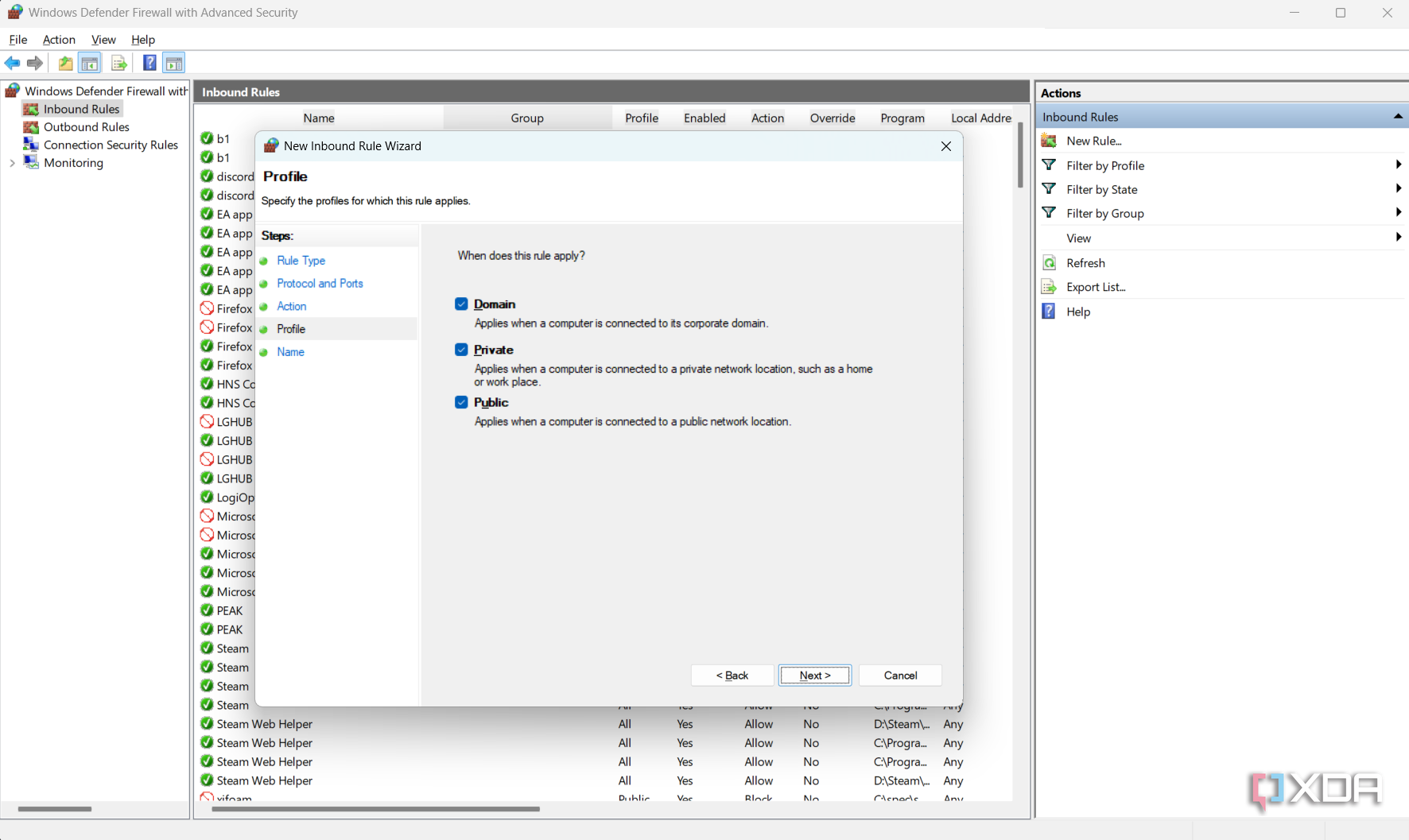Collapse the Inbound Rules actions section
This screenshot has height=840, width=1409.
click(x=1397, y=117)
